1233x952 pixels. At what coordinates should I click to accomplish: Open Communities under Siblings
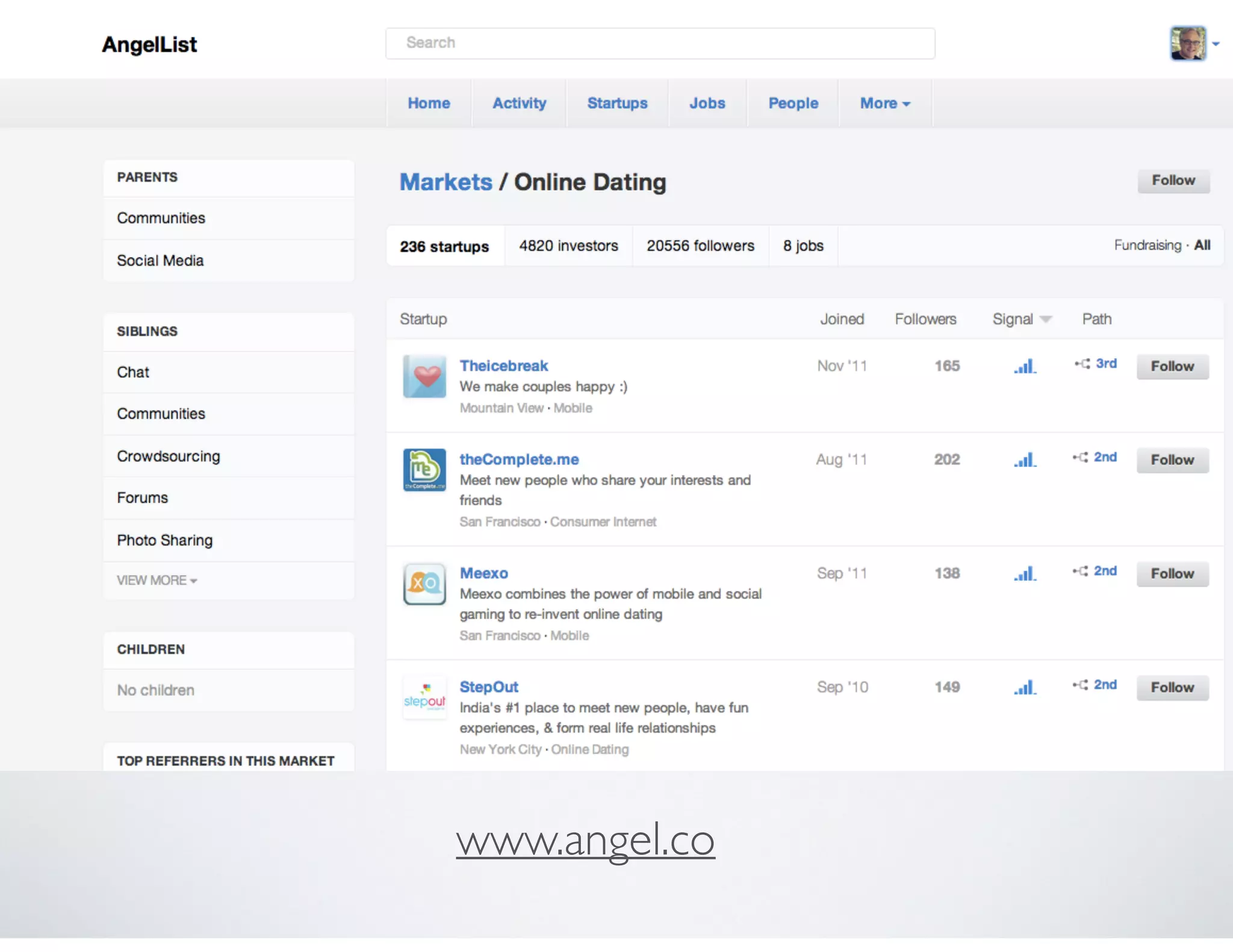tap(229, 414)
